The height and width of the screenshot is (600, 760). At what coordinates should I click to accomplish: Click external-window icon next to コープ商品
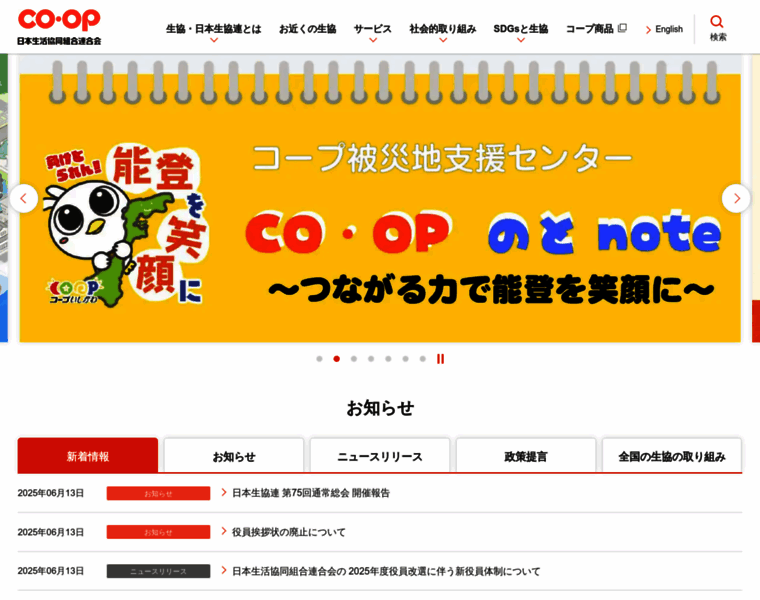[x=622, y=28]
